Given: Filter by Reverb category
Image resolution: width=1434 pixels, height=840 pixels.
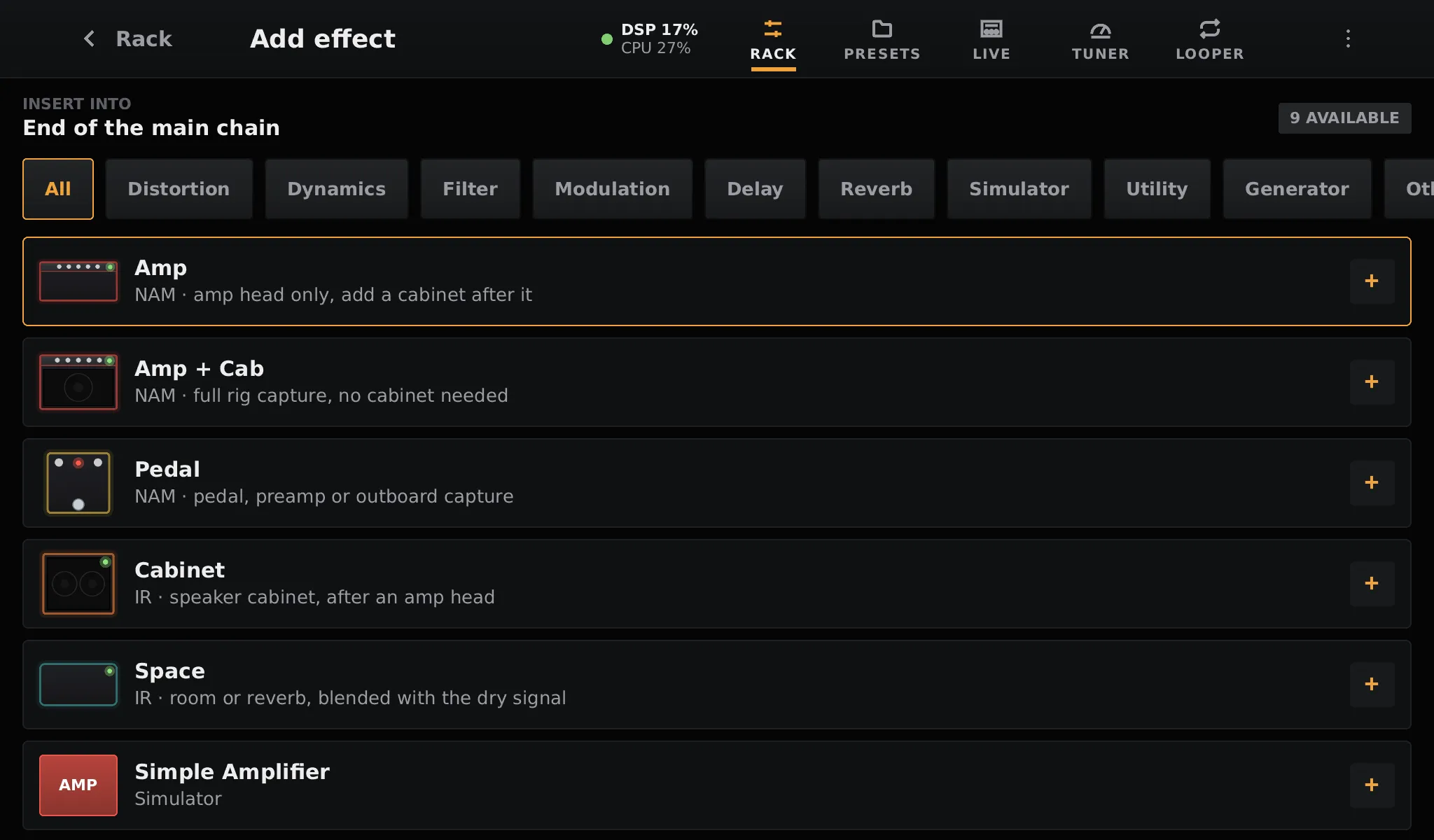Looking at the screenshot, I should point(876,189).
